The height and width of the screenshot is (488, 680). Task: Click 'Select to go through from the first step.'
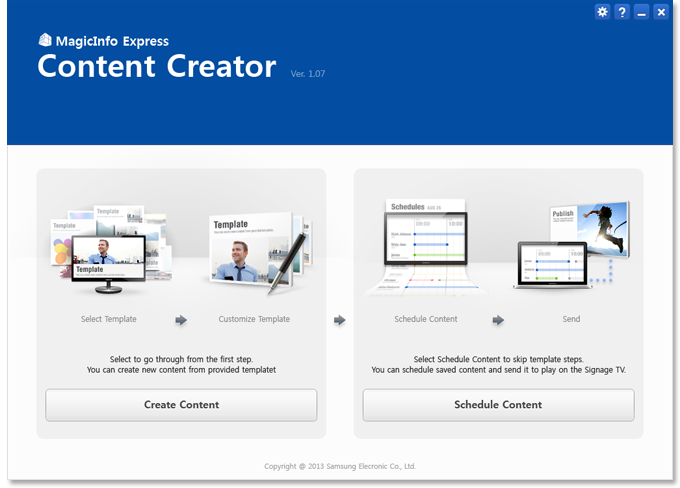(x=181, y=359)
